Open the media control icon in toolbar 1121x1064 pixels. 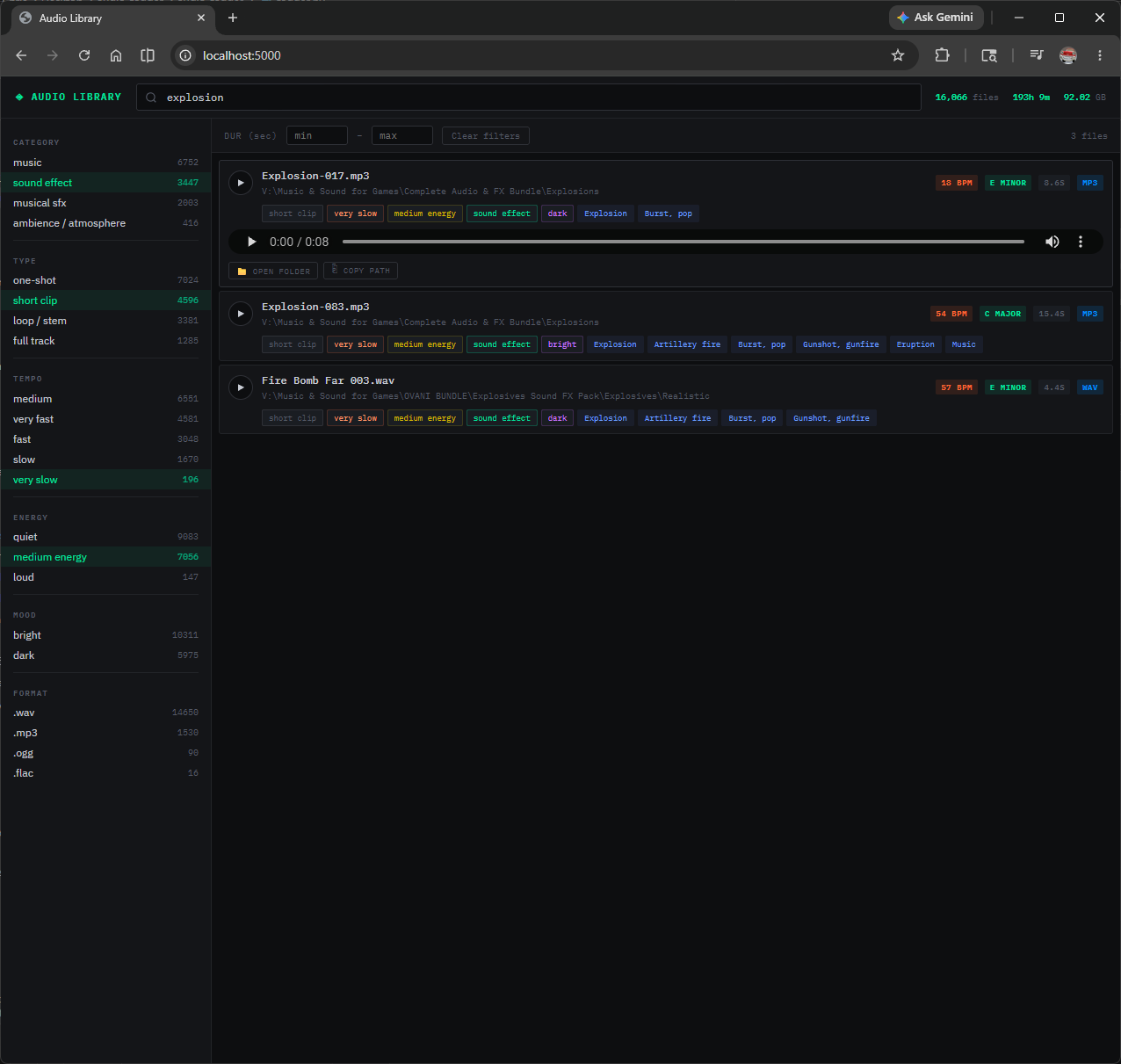click(1037, 55)
